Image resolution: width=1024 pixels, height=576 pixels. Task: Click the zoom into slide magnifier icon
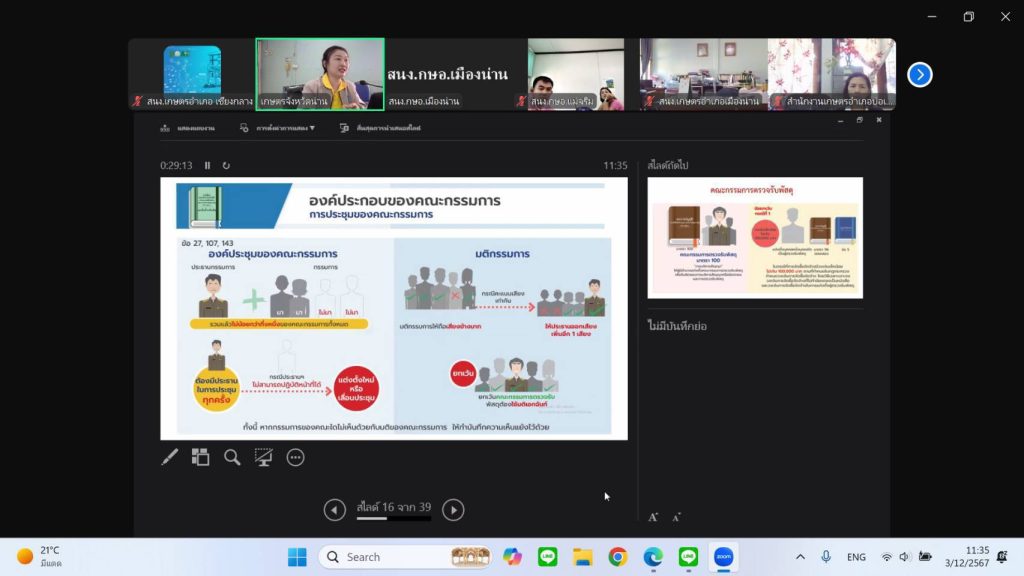point(232,457)
